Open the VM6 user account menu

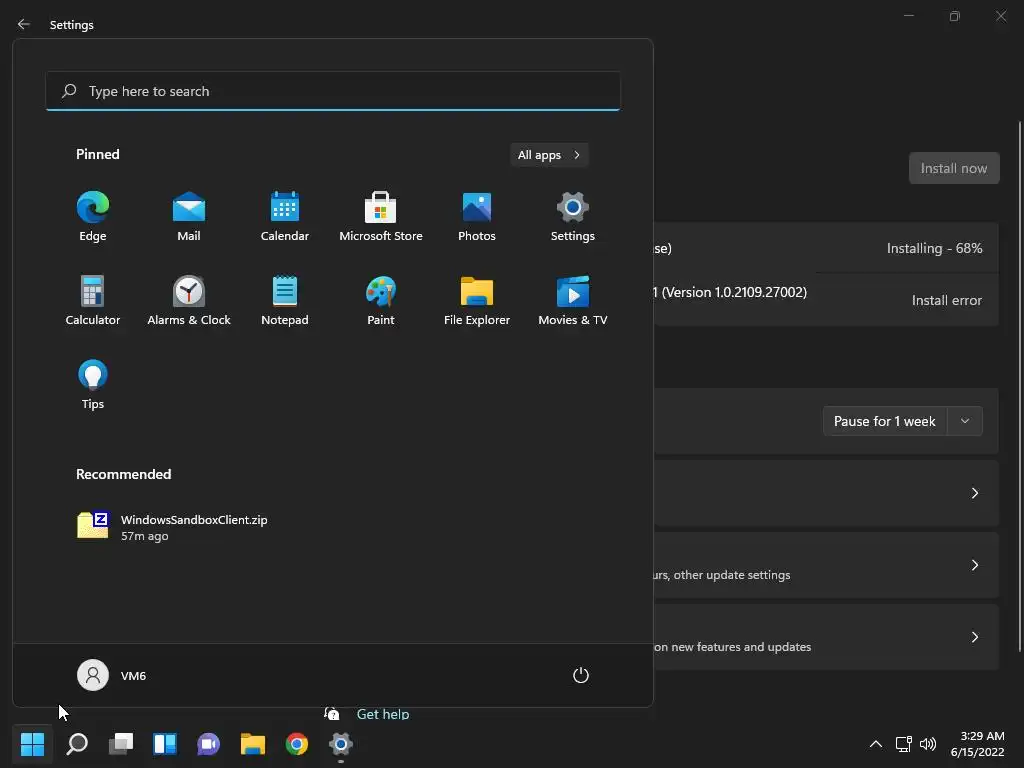(x=112, y=675)
